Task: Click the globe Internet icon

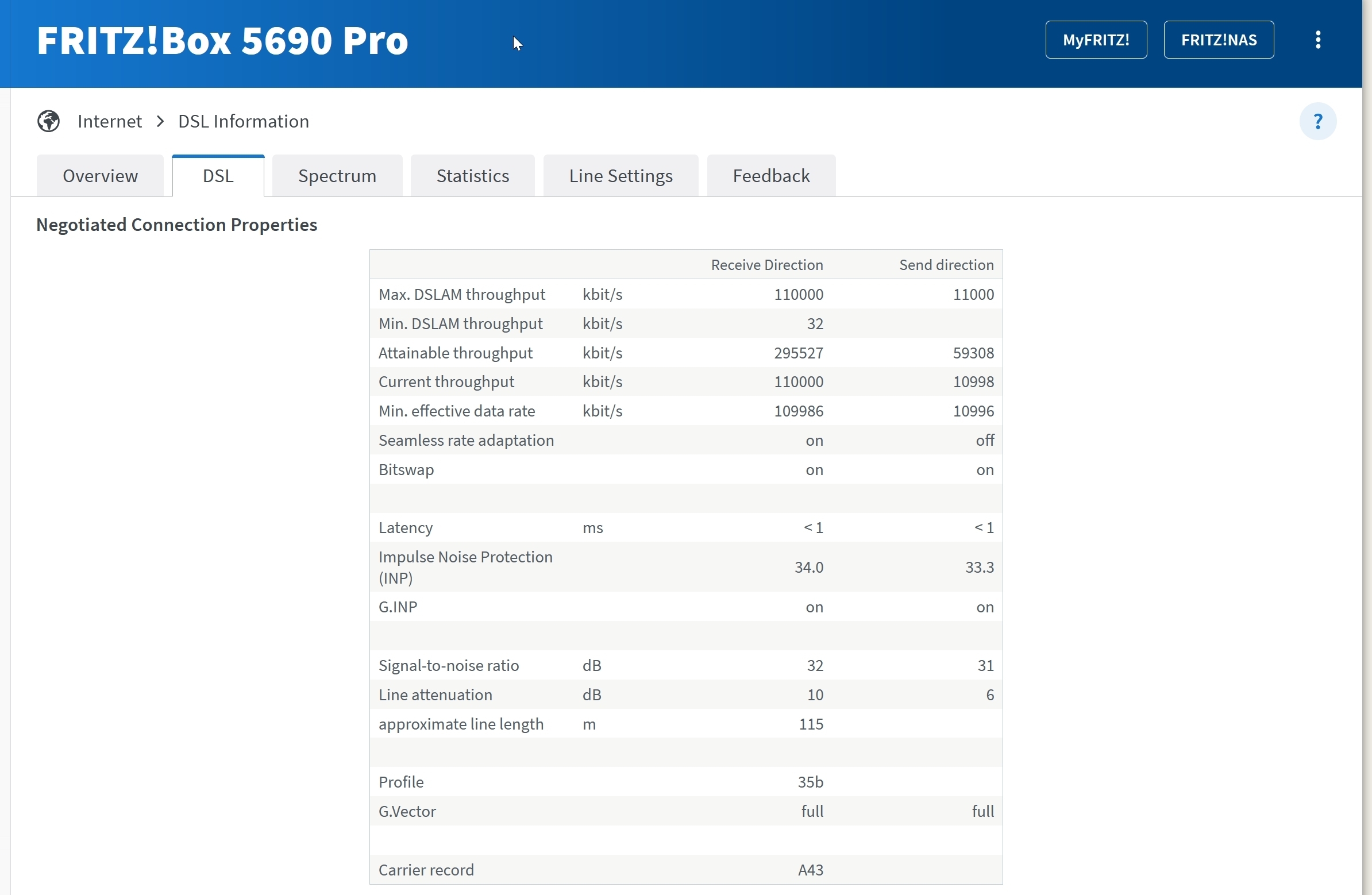Action: coord(48,122)
